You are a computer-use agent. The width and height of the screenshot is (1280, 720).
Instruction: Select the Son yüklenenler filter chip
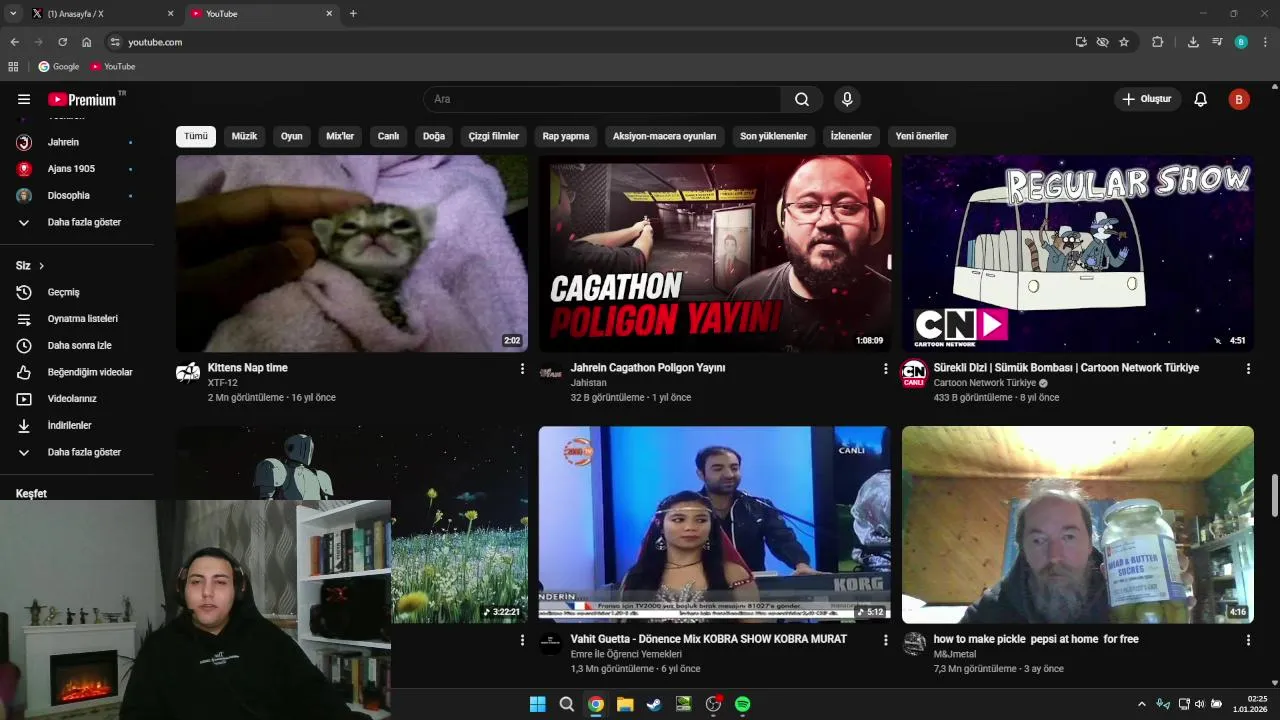click(773, 136)
